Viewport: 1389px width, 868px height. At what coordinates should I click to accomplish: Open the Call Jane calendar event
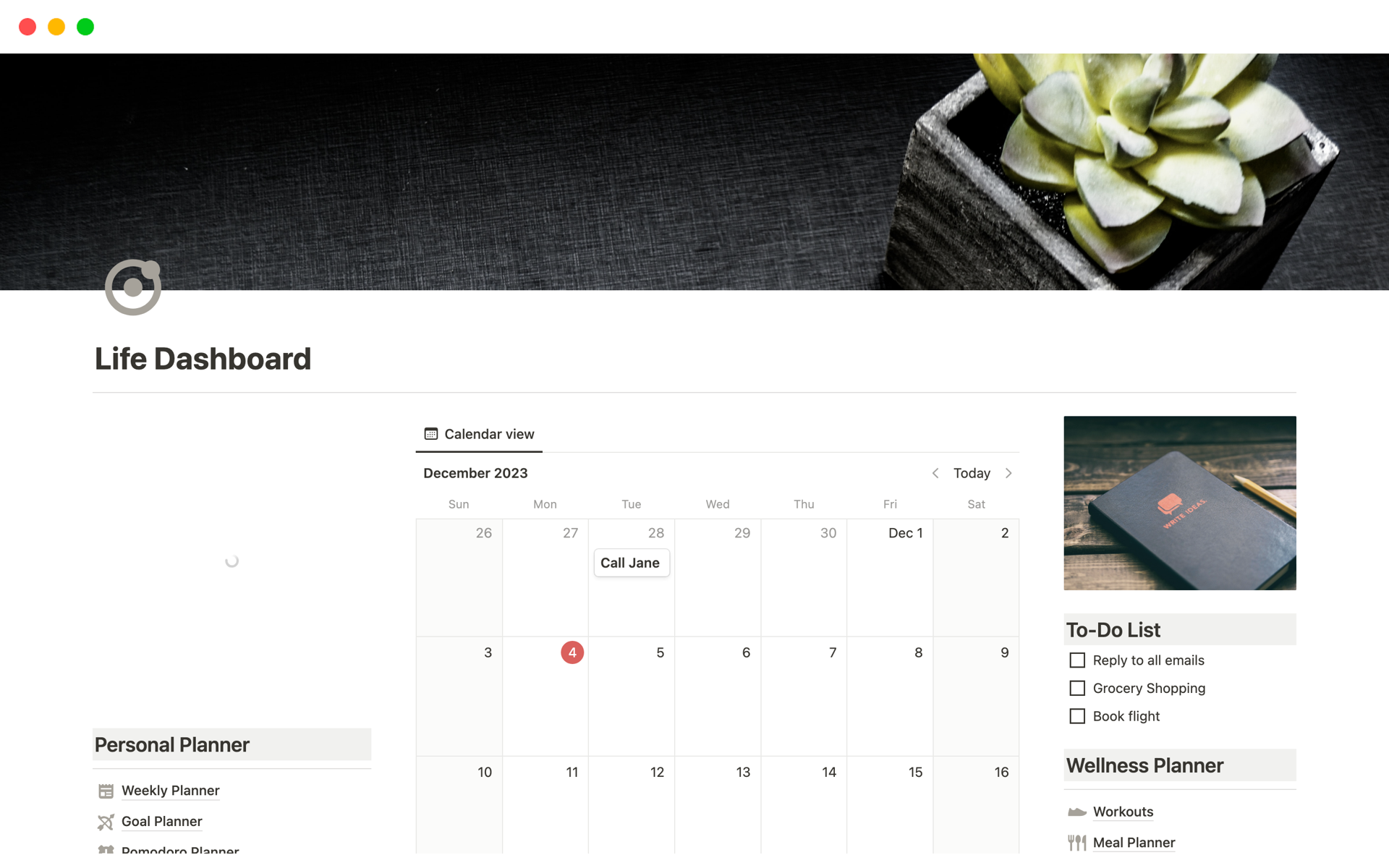[x=629, y=563]
